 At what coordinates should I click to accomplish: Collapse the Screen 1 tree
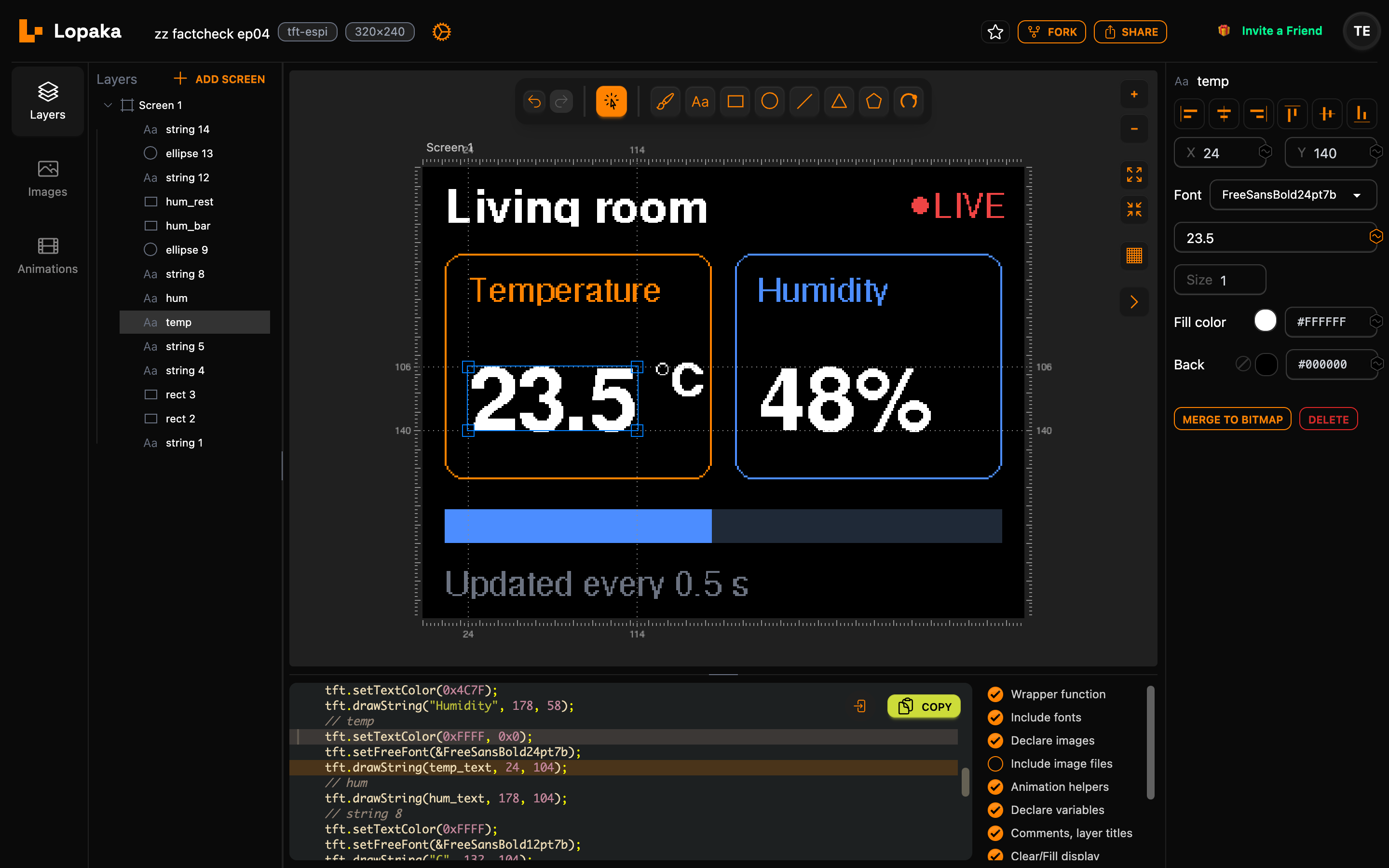coord(108,105)
